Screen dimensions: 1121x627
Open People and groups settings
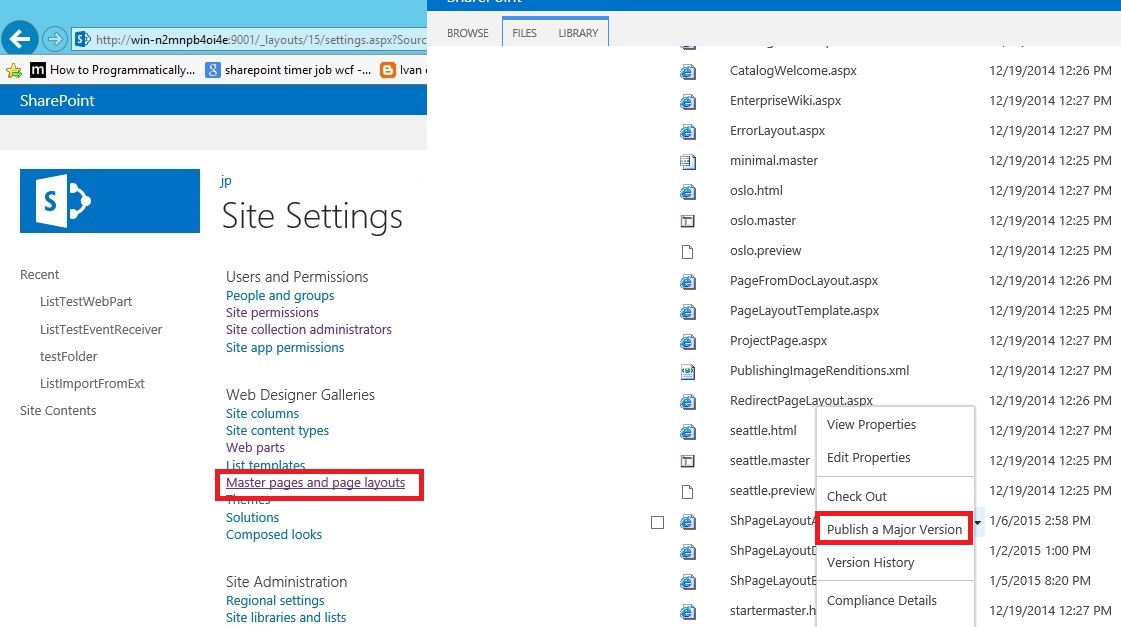click(280, 296)
